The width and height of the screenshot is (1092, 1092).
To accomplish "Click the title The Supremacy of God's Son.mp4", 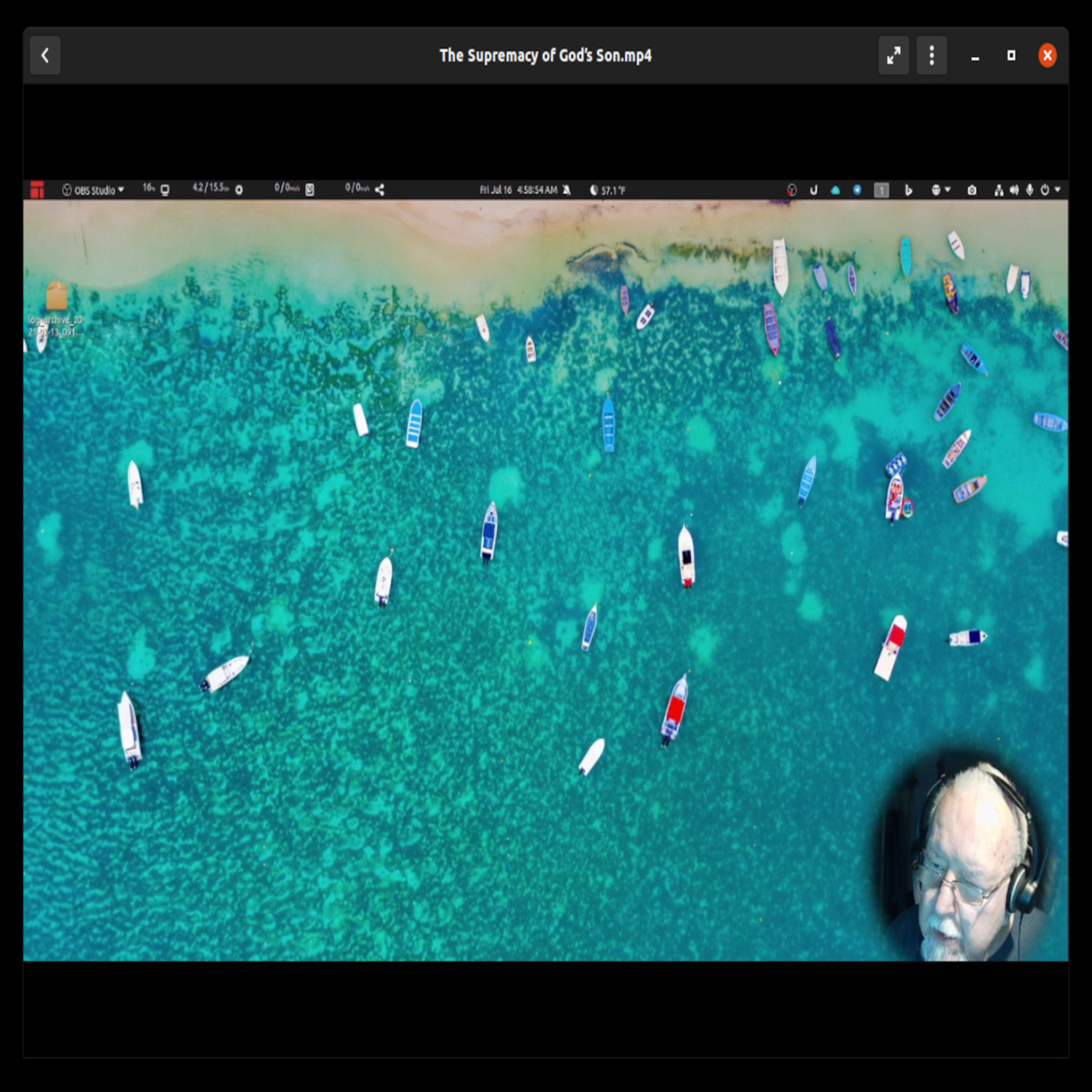I will point(545,55).
